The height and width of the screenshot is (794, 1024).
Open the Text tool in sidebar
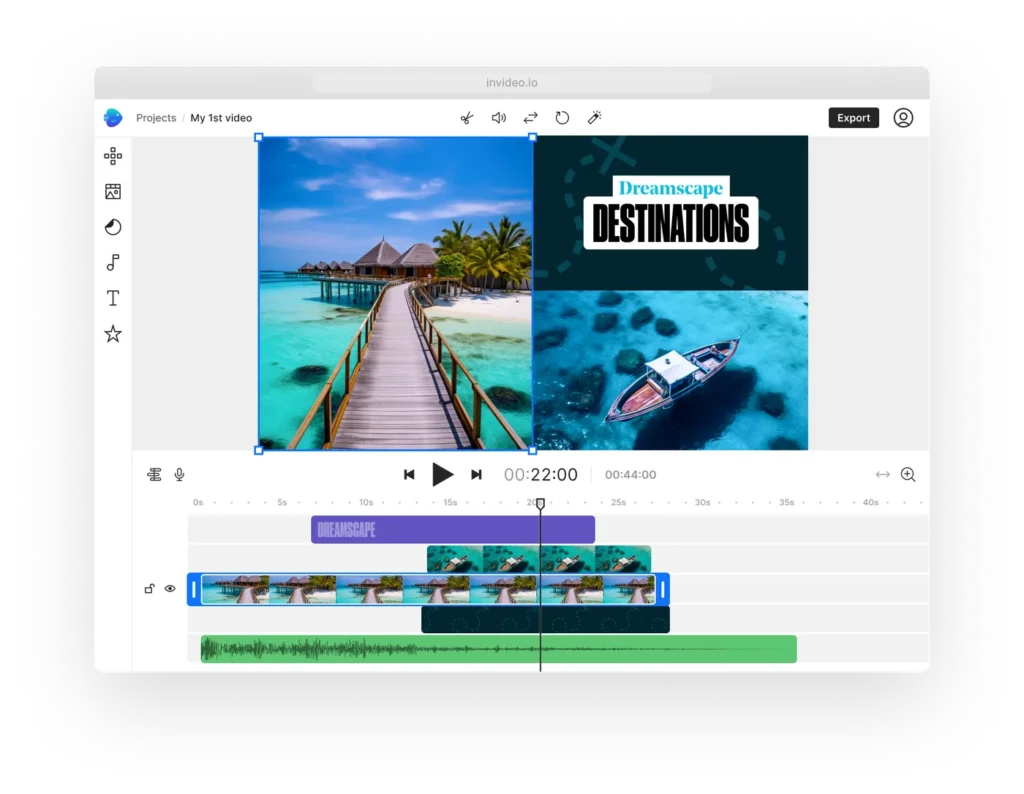point(113,298)
